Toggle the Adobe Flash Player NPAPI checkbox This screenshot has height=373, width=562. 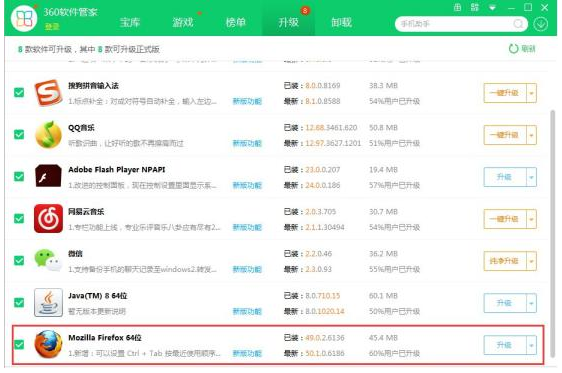[19, 176]
